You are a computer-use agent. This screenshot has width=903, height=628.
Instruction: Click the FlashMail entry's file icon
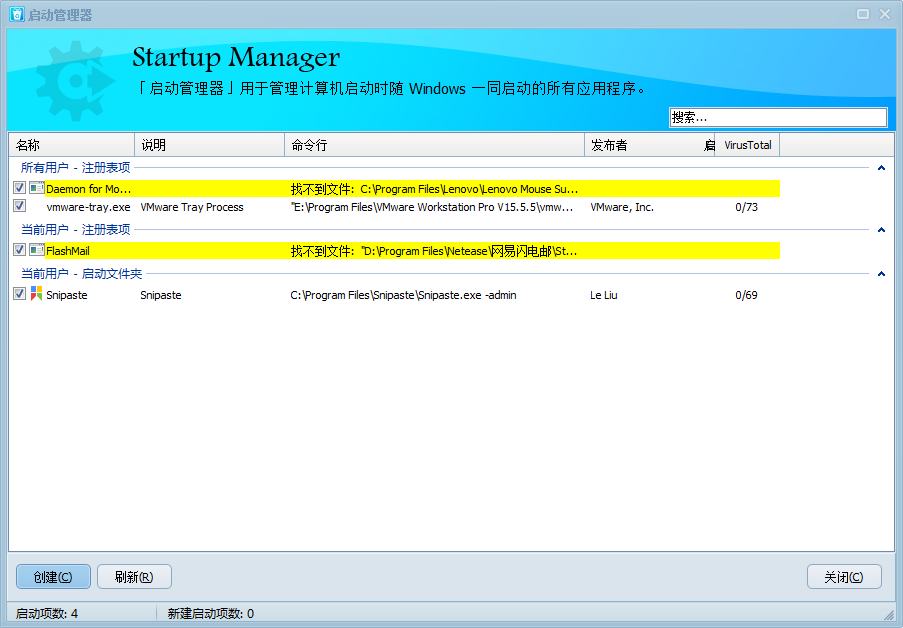click(x=36, y=250)
